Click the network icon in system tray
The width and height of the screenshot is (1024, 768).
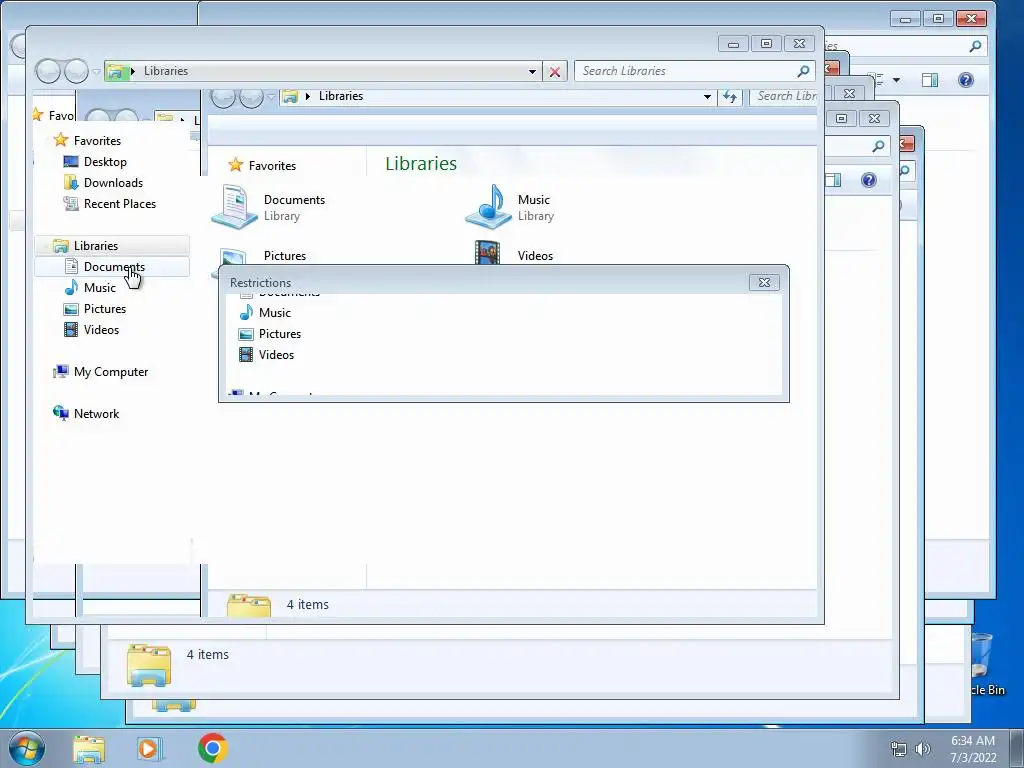(899, 749)
